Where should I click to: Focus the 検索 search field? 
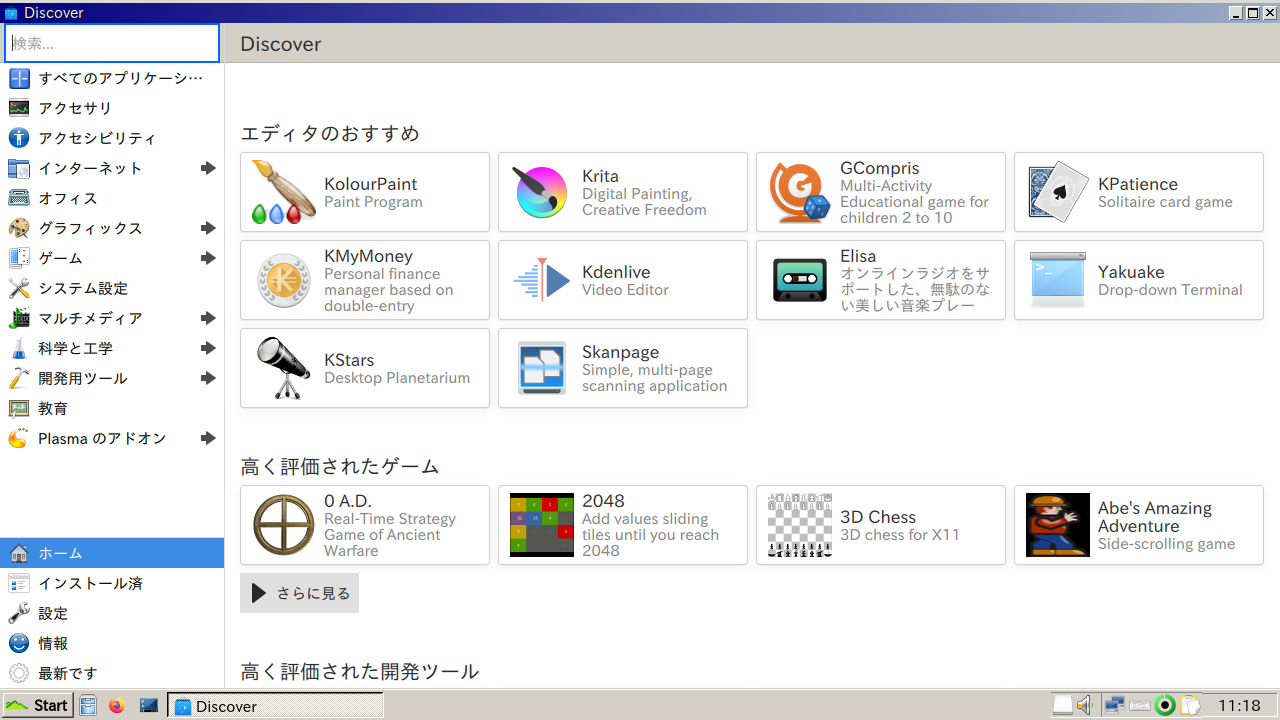click(112, 43)
